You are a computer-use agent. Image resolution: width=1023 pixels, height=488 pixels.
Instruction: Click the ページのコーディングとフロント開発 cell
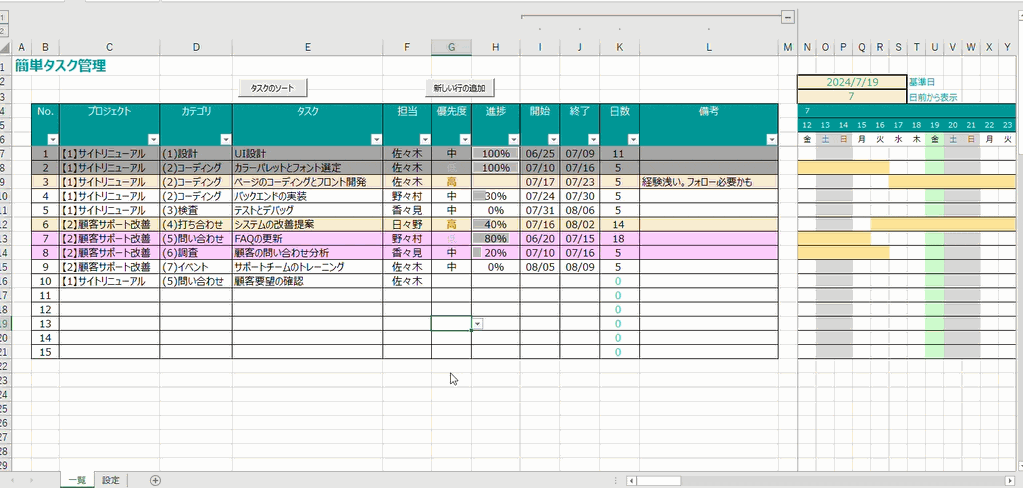[x=307, y=182]
